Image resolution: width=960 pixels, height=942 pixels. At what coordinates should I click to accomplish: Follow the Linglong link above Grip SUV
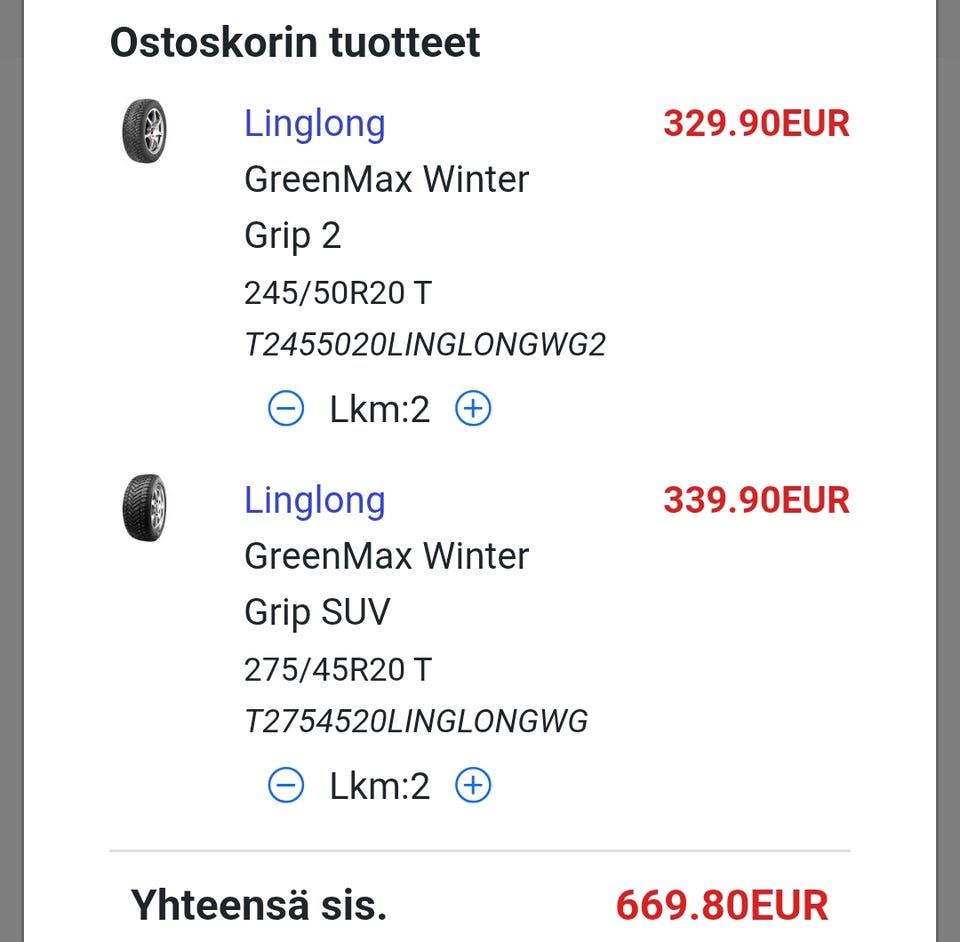pyautogui.click(x=315, y=500)
